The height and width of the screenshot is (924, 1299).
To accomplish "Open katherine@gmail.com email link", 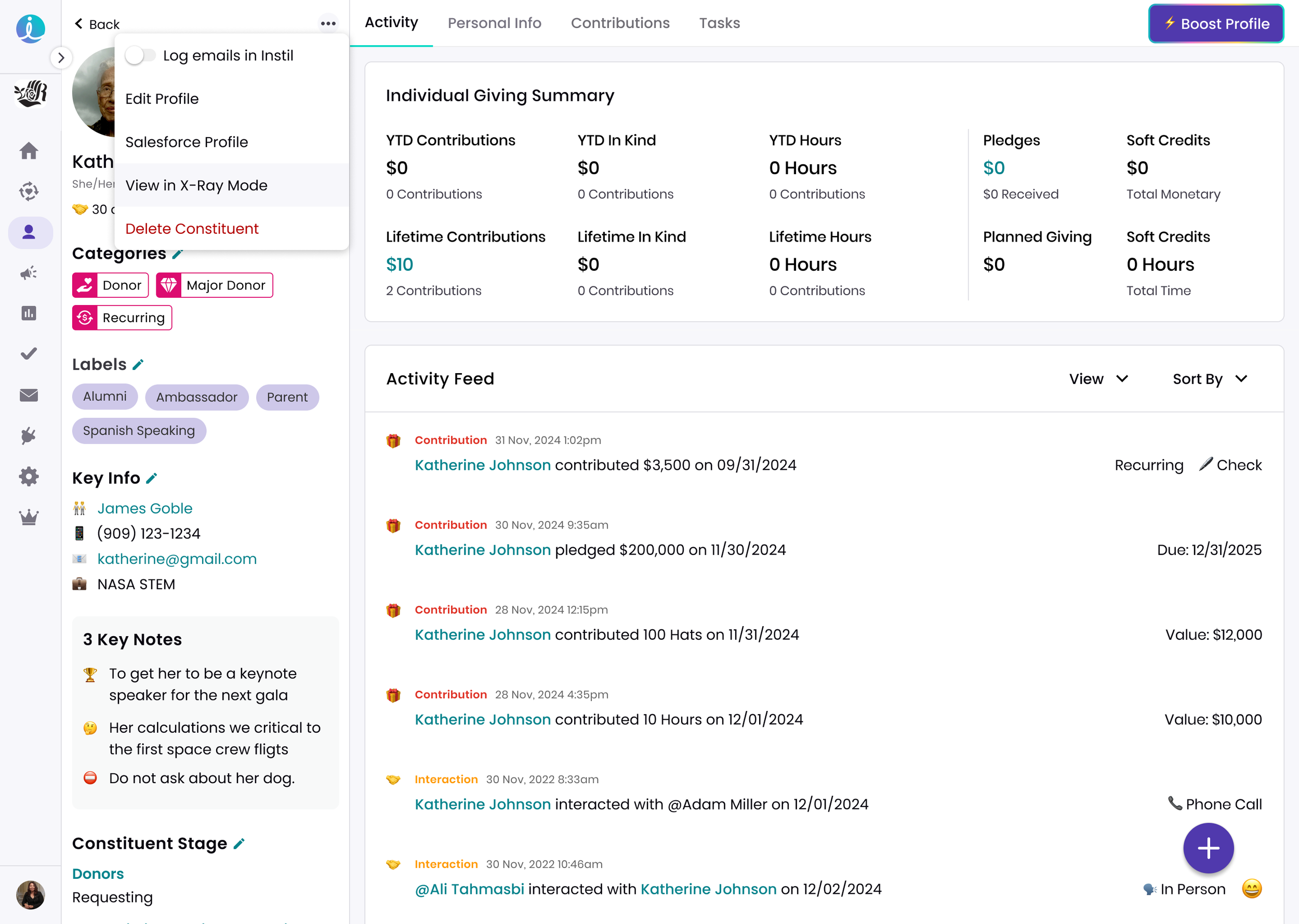I will 177,559.
